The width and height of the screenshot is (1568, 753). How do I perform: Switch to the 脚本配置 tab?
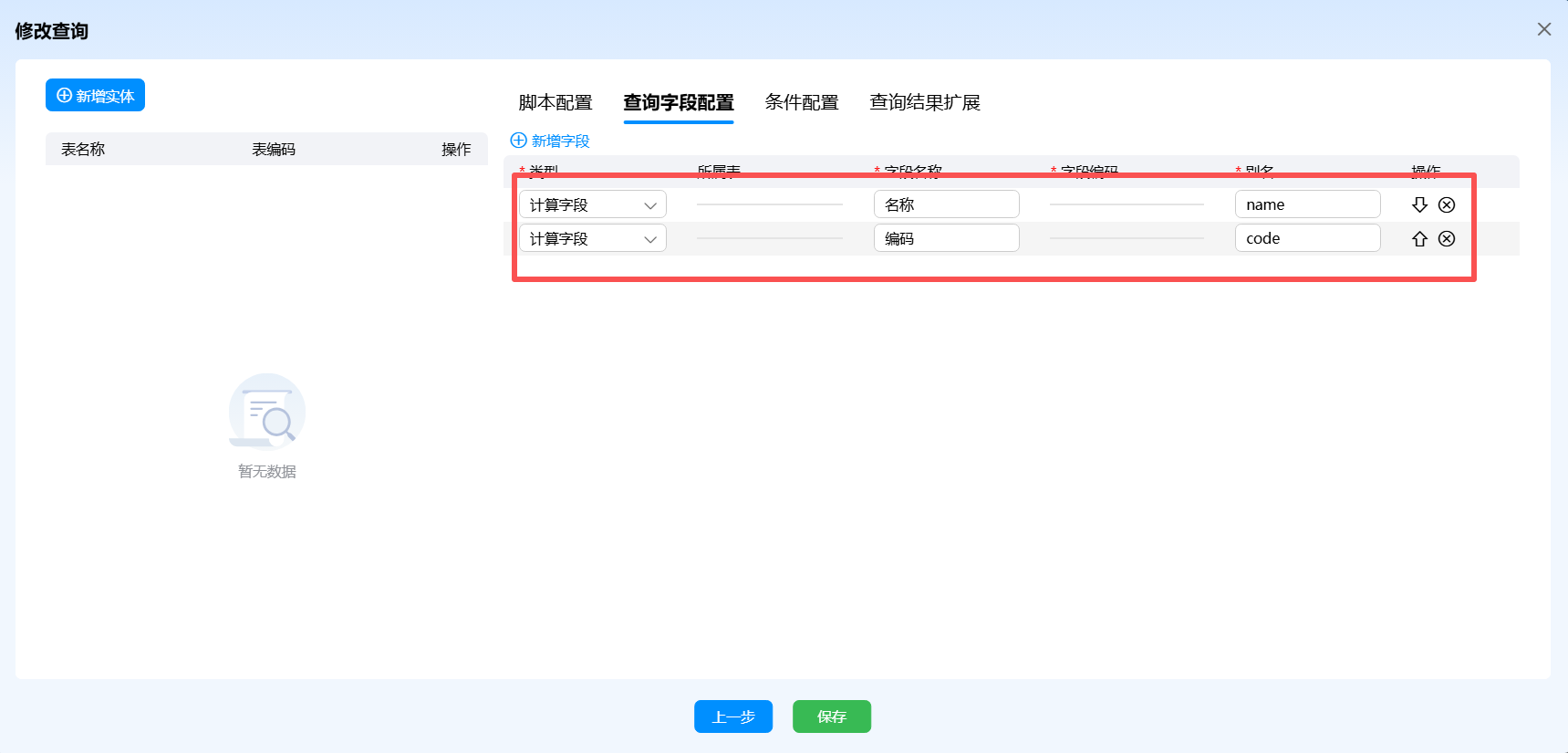click(x=555, y=103)
